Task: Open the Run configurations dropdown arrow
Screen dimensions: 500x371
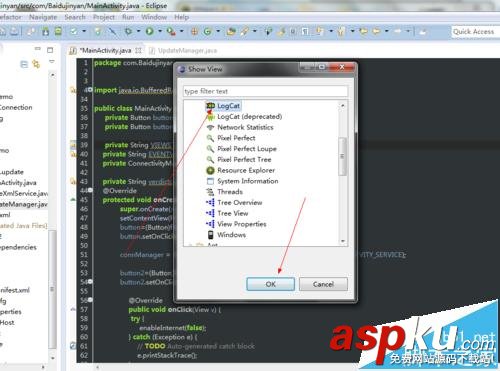Action: (x=160, y=31)
